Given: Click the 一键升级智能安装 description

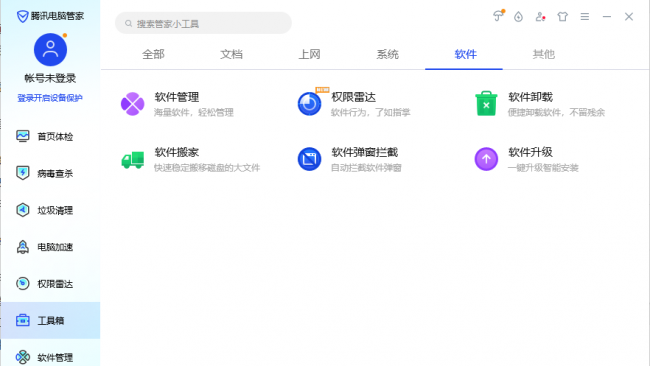Looking at the screenshot, I should 543,168.
